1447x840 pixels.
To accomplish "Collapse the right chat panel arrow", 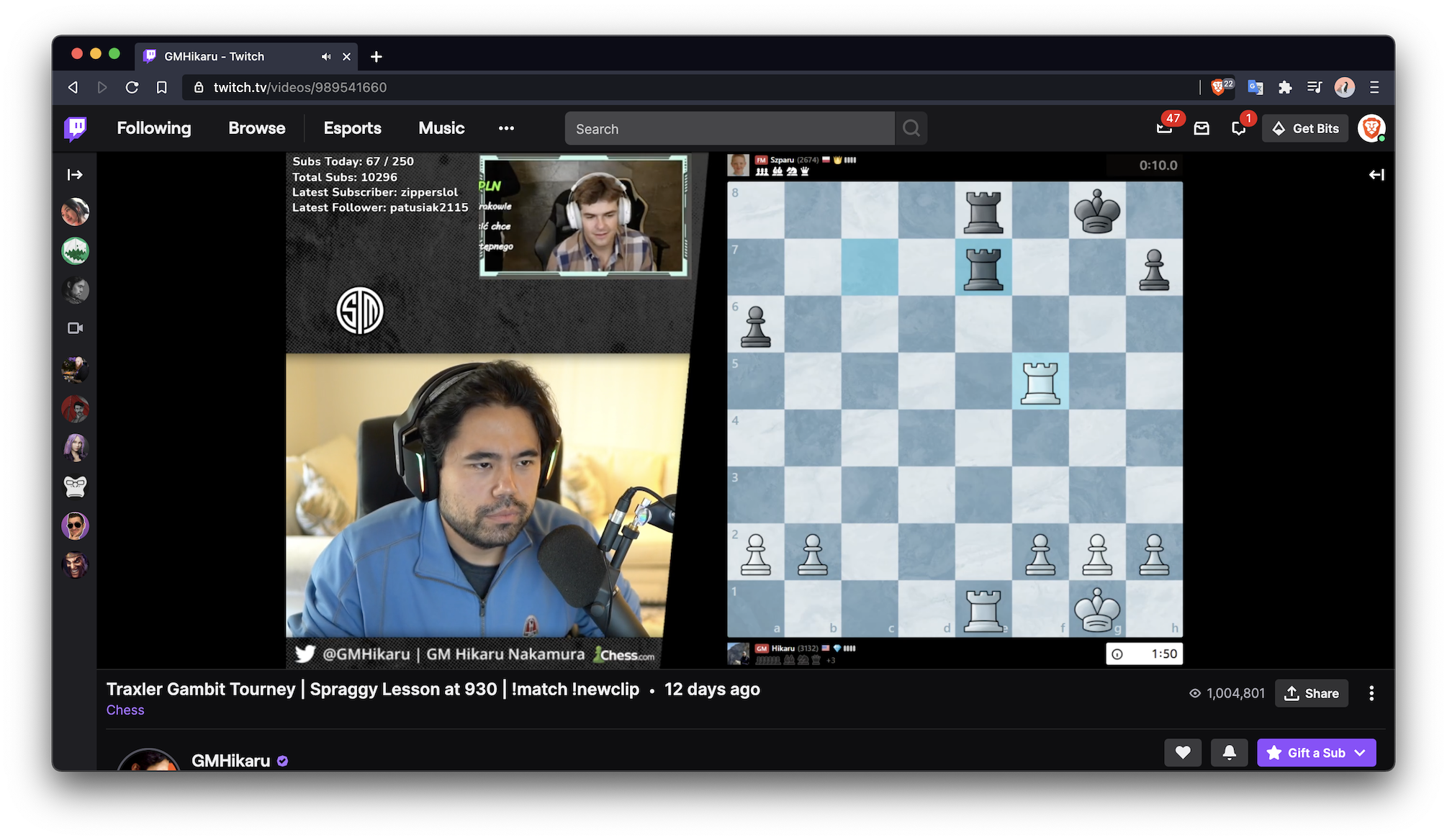I will [1376, 175].
